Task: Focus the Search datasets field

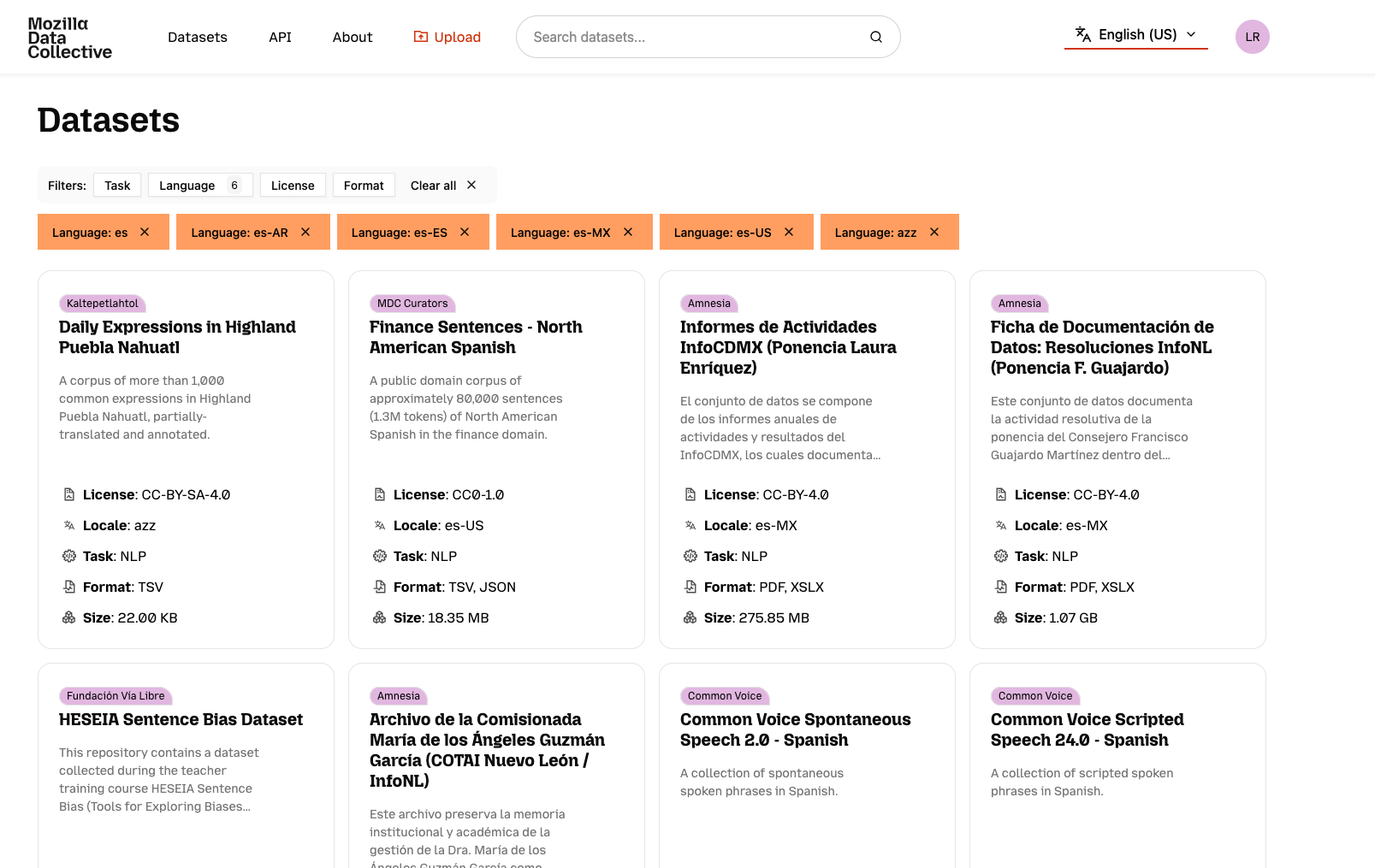Action: pyautogui.click(x=708, y=37)
